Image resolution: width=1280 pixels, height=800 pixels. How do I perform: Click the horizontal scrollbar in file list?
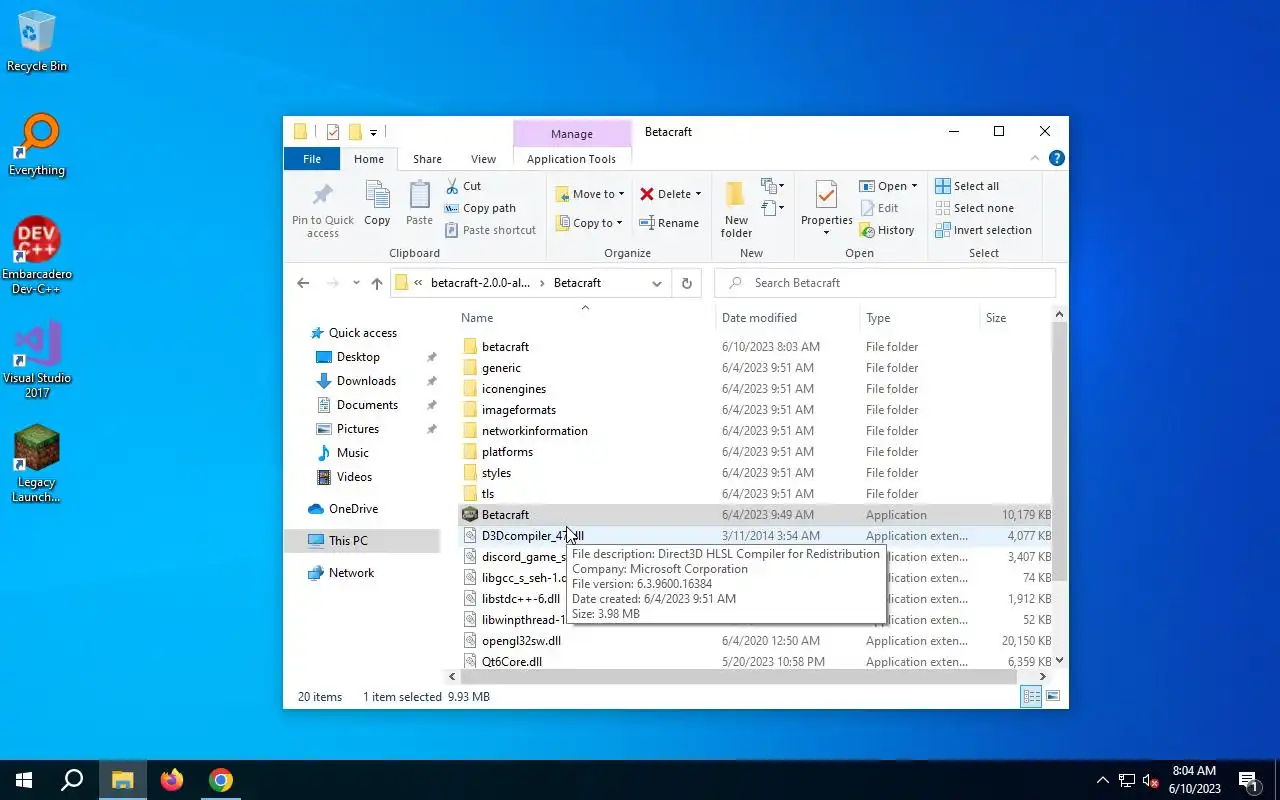pyautogui.click(x=740, y=677)
